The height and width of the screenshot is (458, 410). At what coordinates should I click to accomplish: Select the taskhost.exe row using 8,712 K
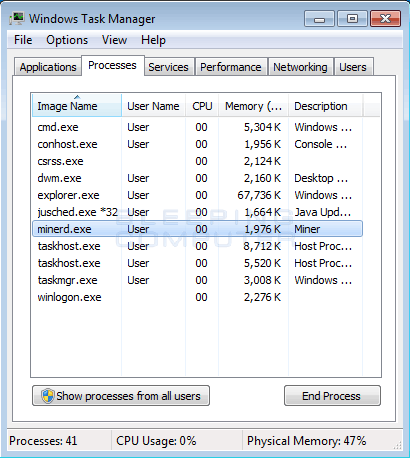tap(197, 246)
